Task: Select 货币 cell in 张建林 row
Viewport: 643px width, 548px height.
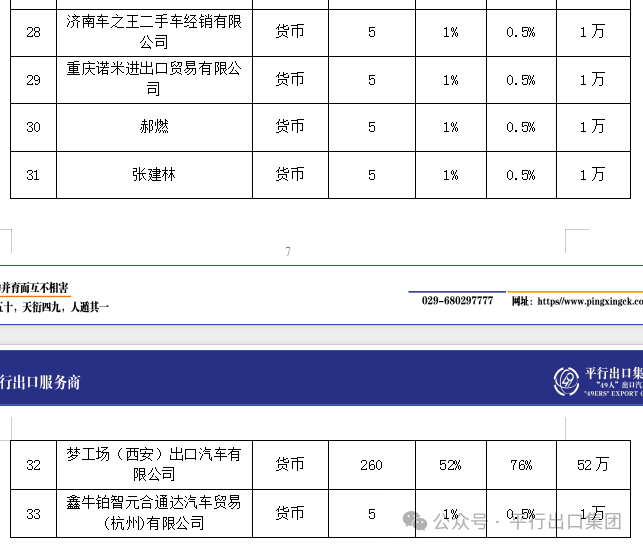Action: [x=290, y=175]
